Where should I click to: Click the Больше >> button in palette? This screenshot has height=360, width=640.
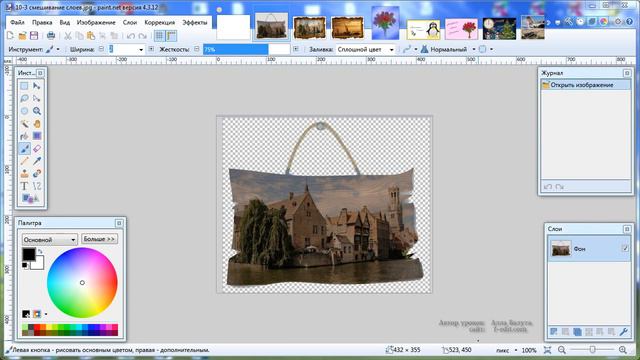coord(99,239)
